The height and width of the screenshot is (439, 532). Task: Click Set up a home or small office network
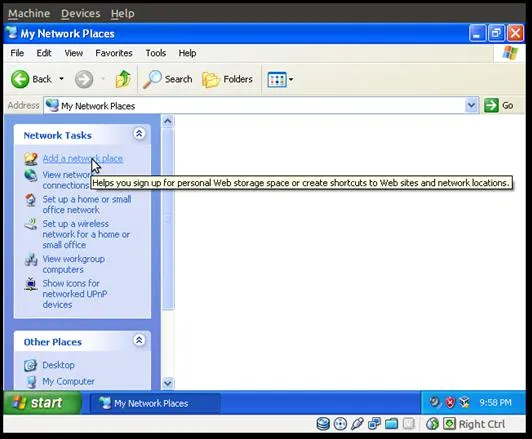[87, 204]
